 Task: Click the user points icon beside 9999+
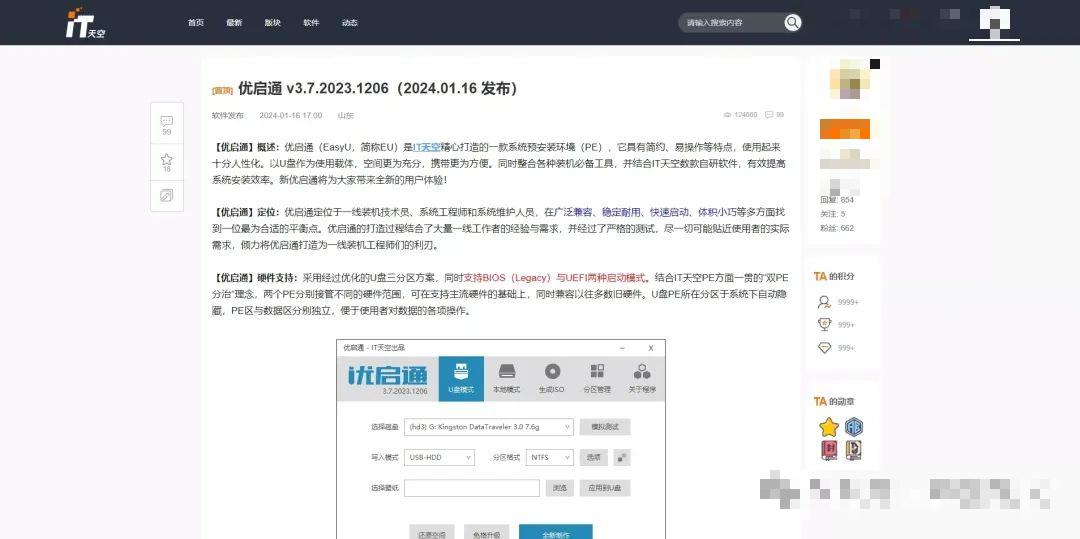click(x=824, y=302)
